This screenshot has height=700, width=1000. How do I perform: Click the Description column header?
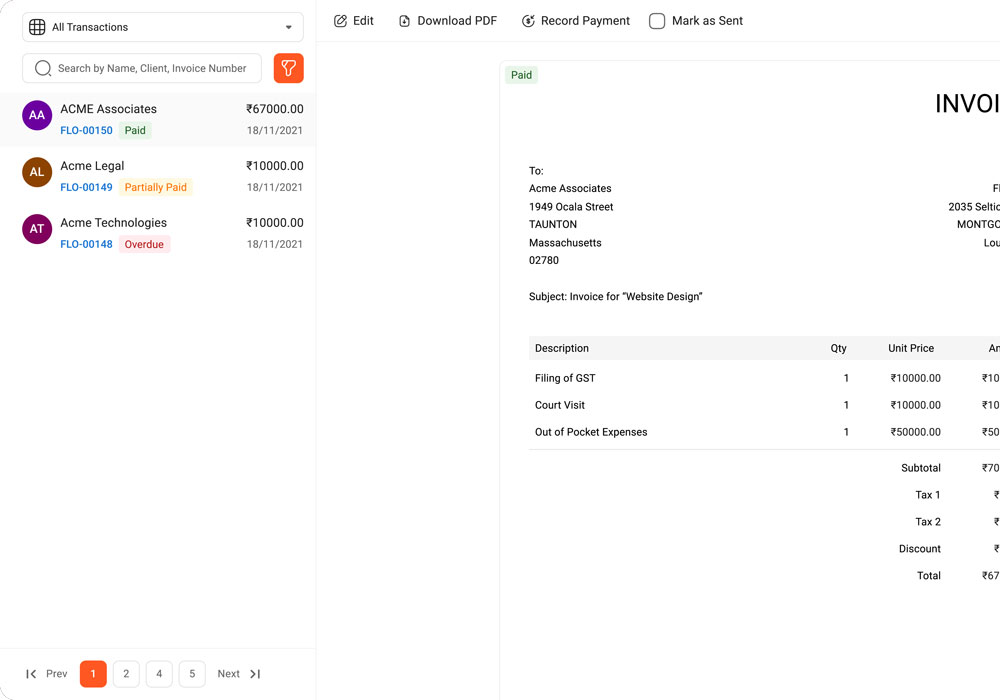[x=562, y=348]
